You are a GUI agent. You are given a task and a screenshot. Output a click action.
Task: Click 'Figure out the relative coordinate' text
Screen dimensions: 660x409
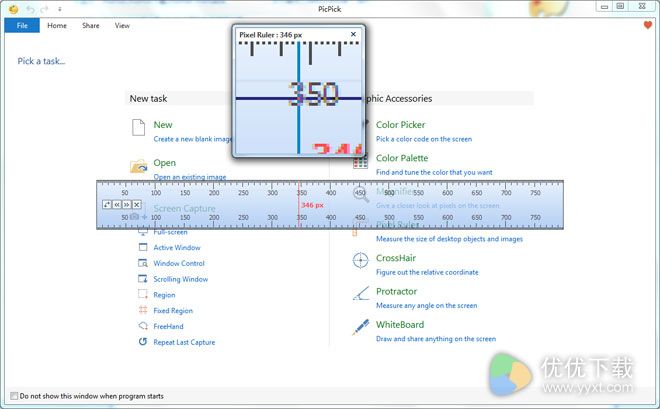pyautogui.click(x=427, y=272)
